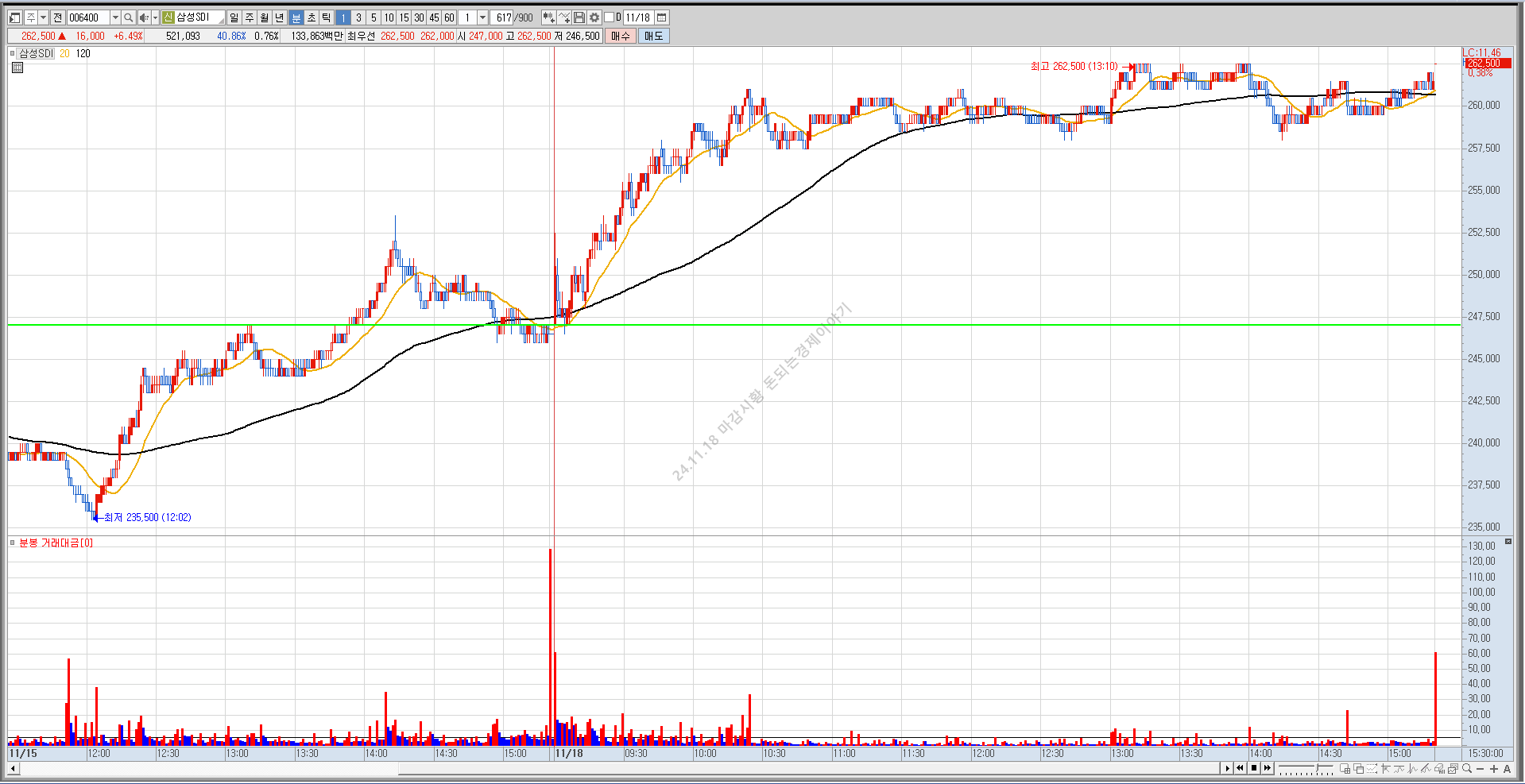The width and height of the screenshot is (1525, 784).
Task: Select the 주 weekly chart toggle
Action: [250, 17]
